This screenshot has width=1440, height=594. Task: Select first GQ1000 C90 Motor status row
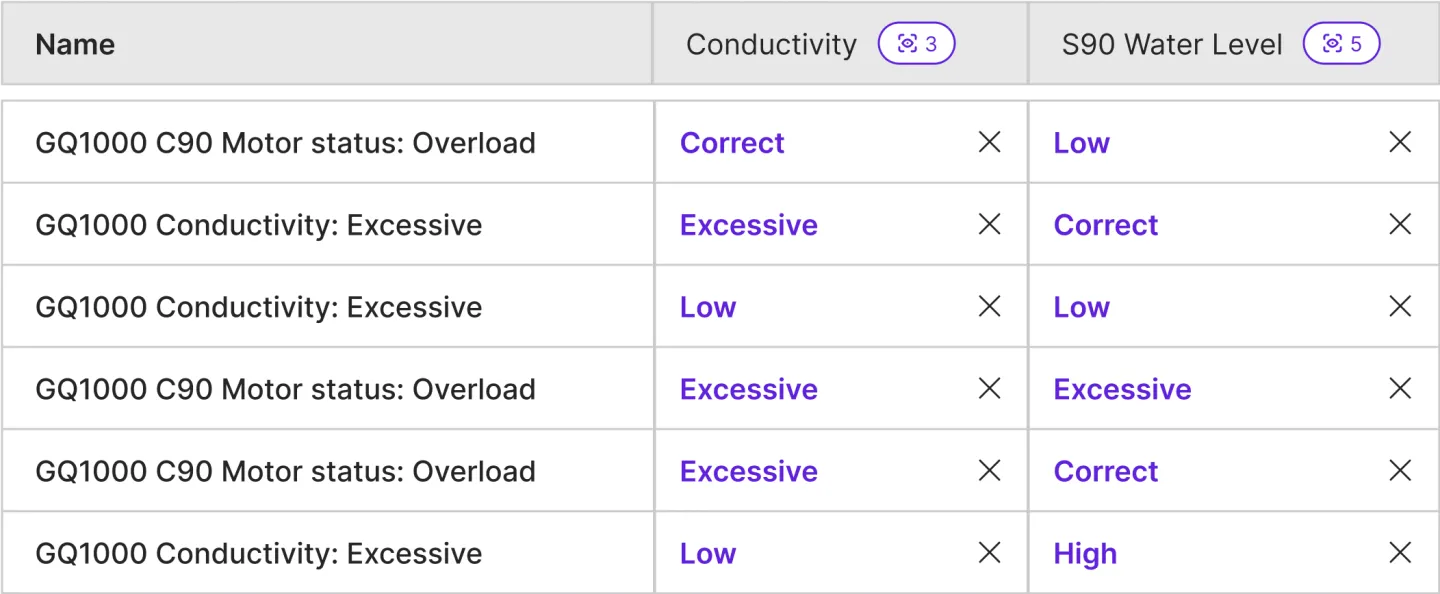coord(285,143)
